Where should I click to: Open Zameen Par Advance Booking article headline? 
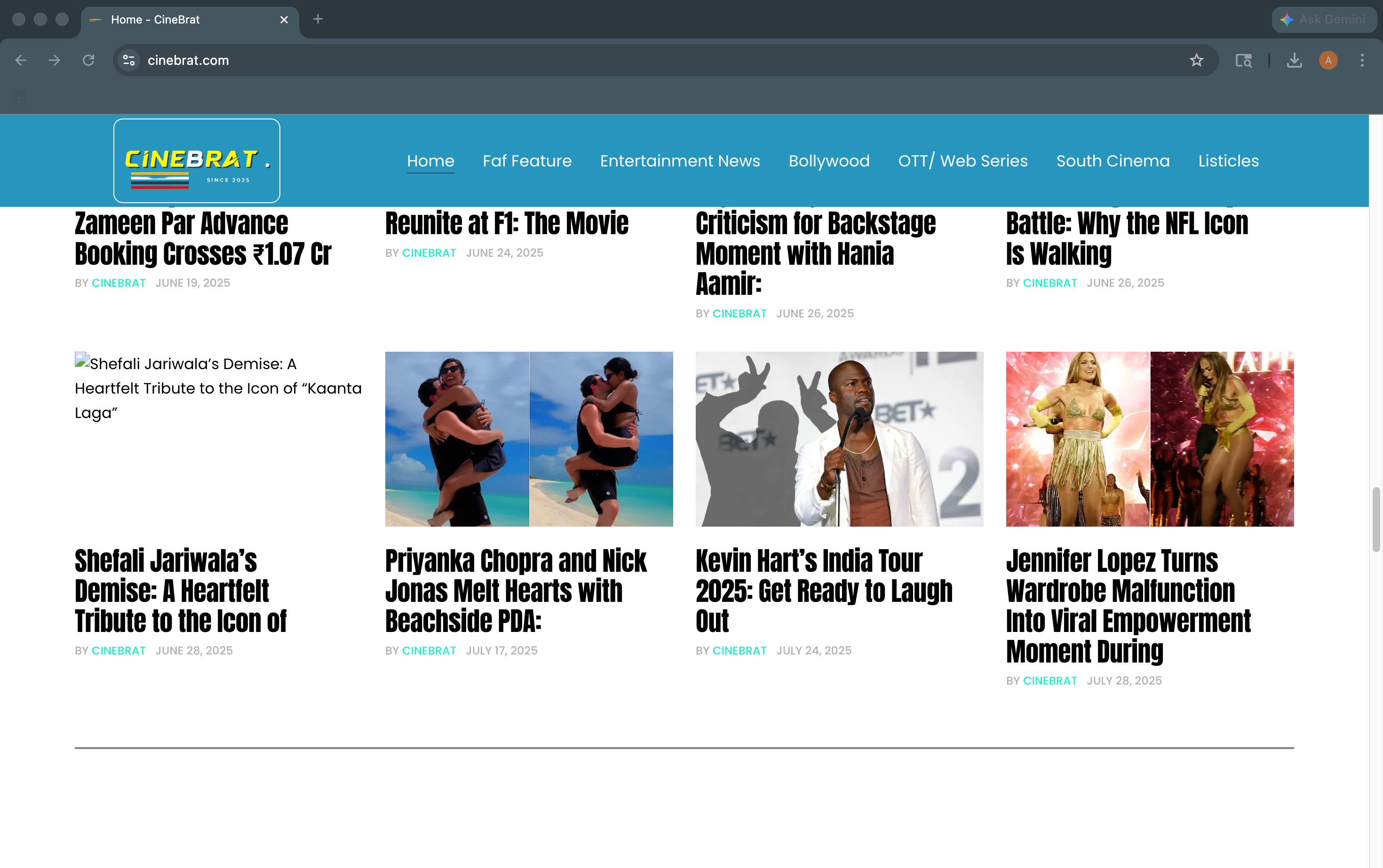pyautogui.click(x=203, y=238)
